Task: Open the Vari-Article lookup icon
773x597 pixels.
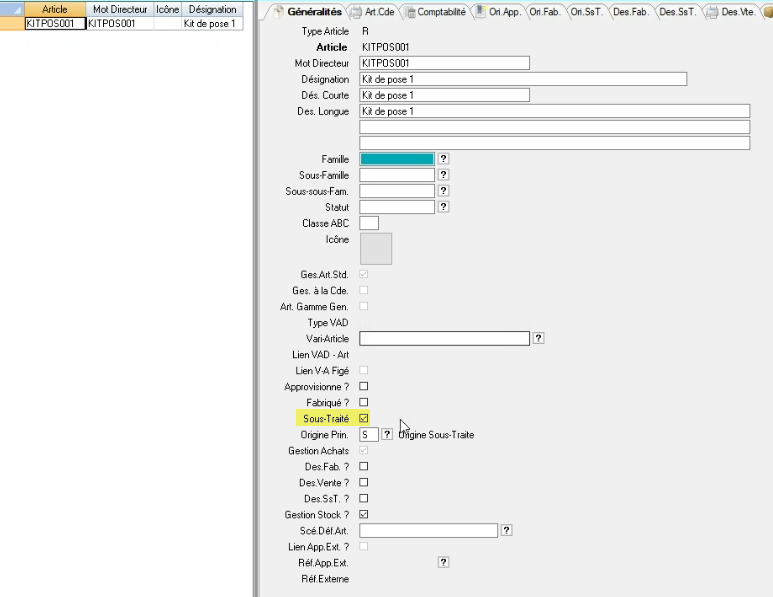Action: click(538, 339)
